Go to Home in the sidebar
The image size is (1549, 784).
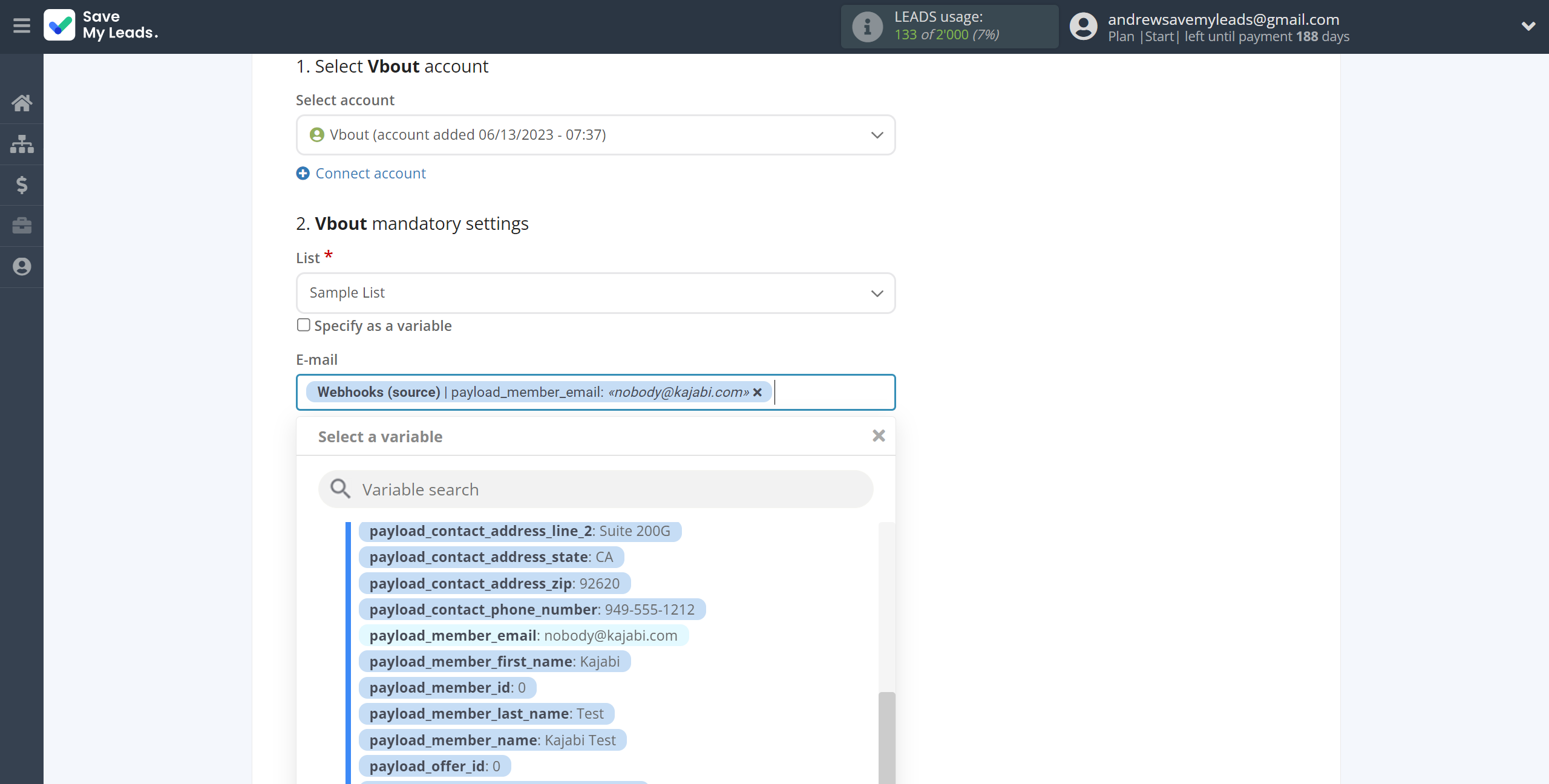[22, 103]
